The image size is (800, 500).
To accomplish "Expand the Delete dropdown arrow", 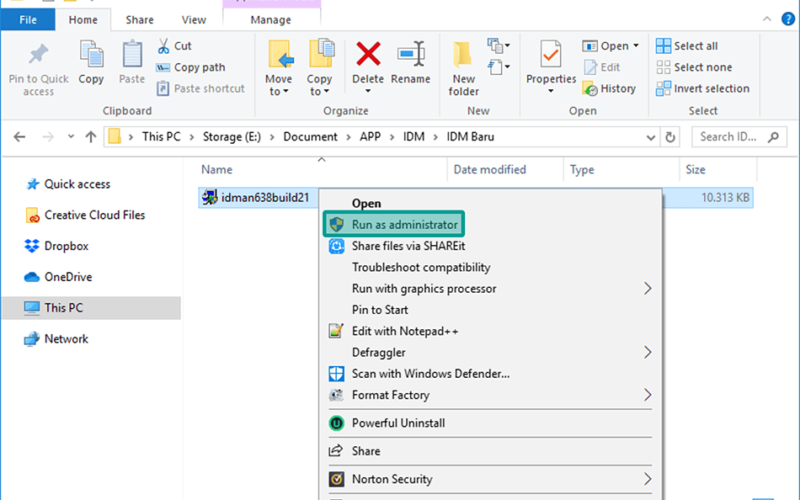I will pos(368,91).
